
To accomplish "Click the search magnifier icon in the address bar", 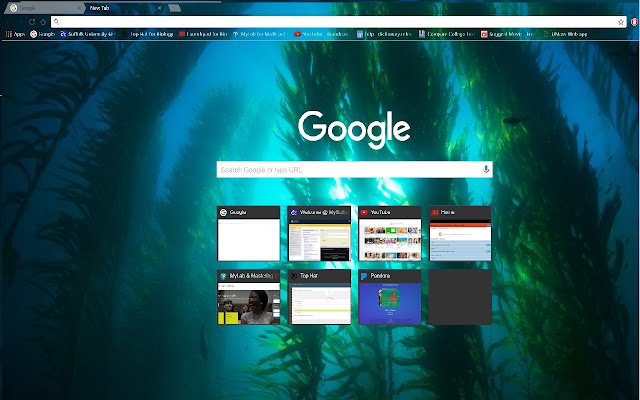I will (57, 22).
